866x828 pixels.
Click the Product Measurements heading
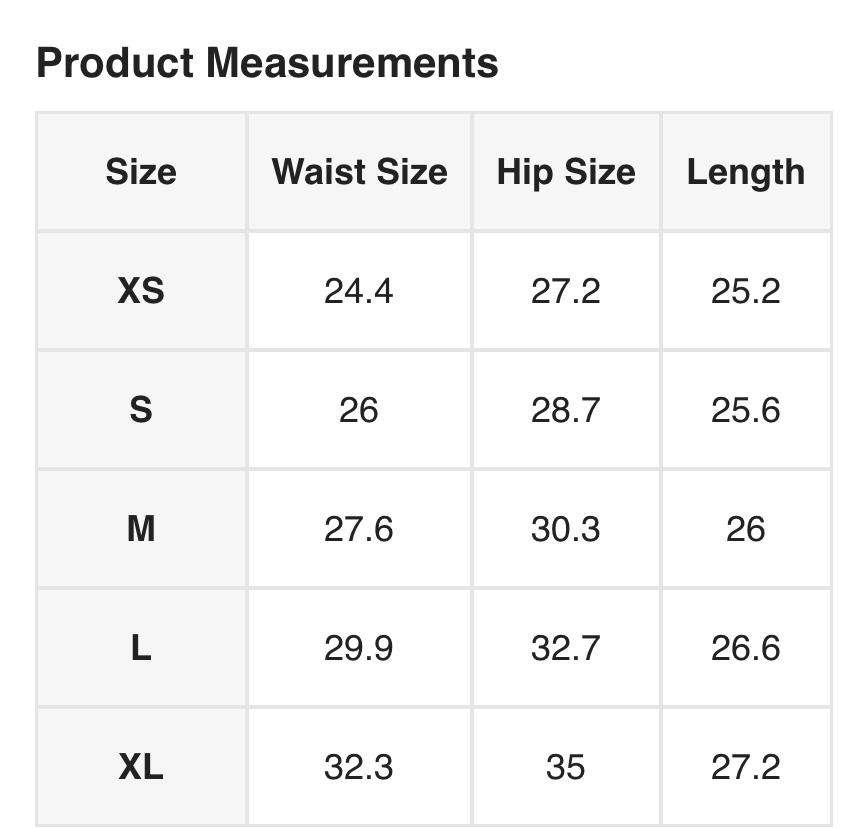pos(267,63)
